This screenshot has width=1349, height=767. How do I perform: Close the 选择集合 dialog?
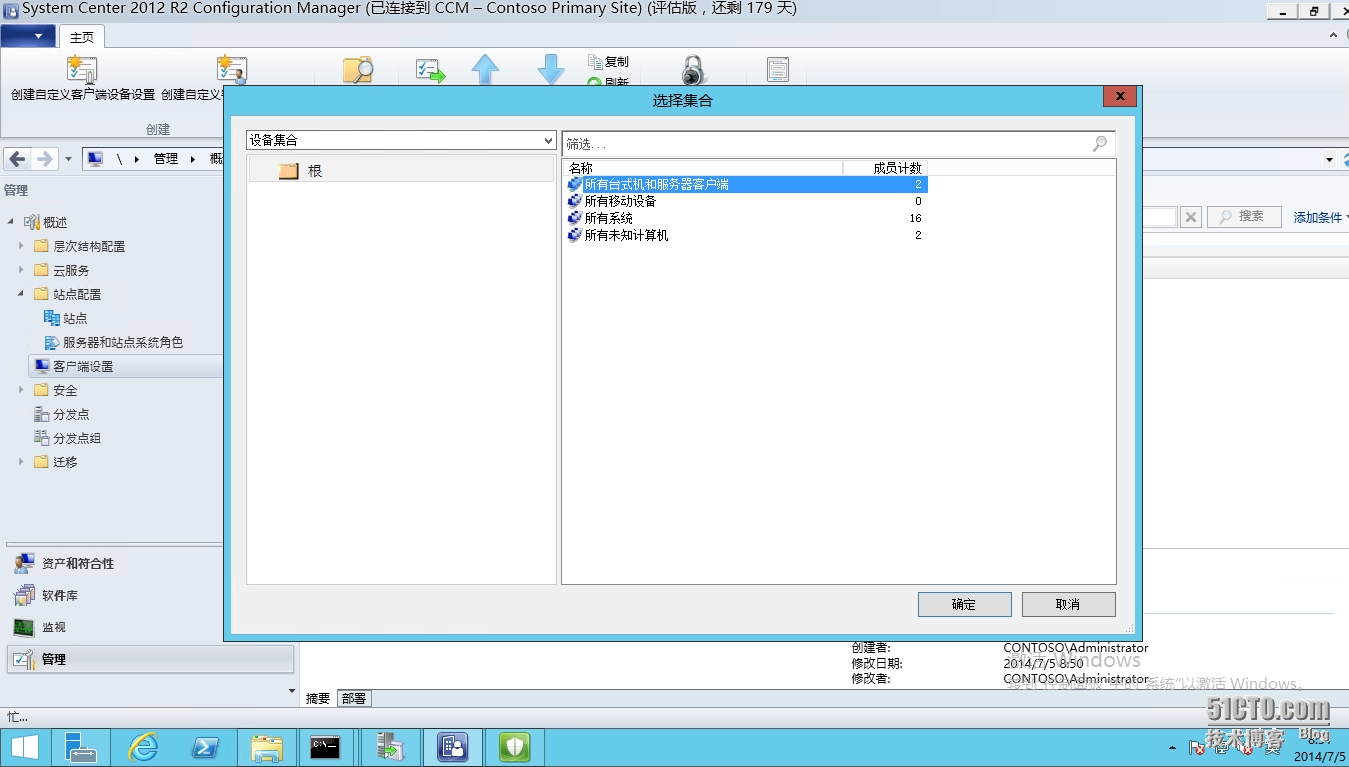(1119, 97)
